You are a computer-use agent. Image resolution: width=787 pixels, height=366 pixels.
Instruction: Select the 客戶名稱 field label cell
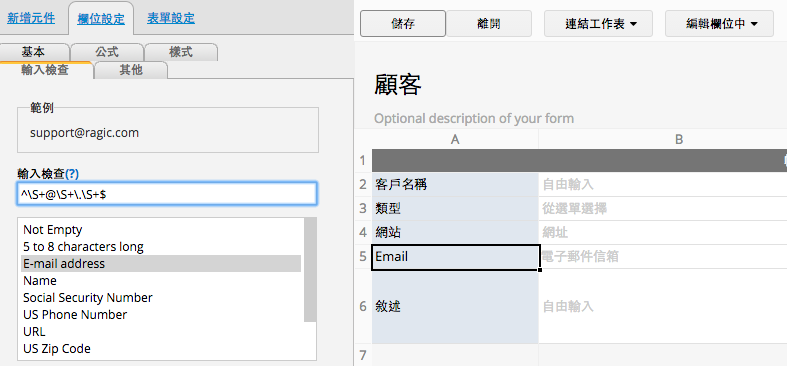pos(455,185)
